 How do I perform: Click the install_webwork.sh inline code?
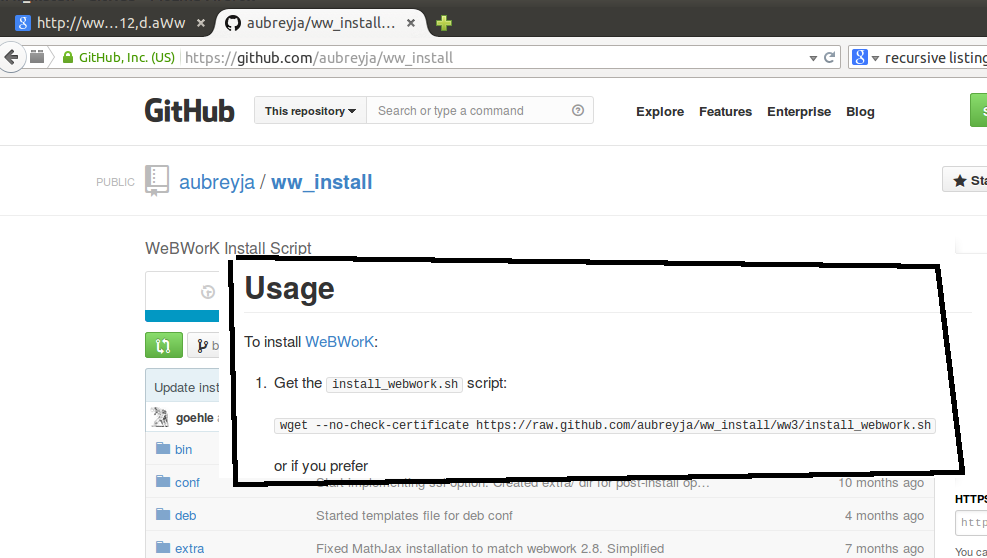tap(395, 384)
